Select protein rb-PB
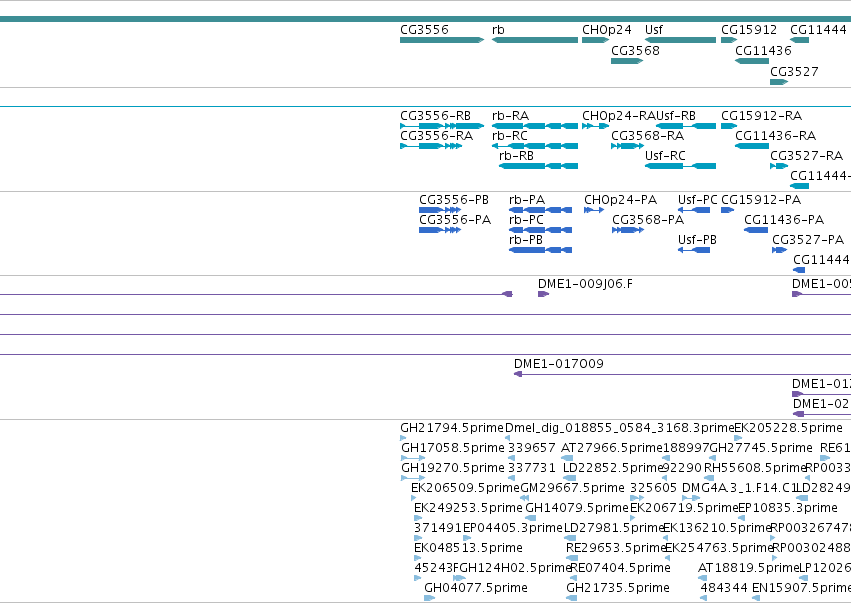851x603 pixels. 541,250
